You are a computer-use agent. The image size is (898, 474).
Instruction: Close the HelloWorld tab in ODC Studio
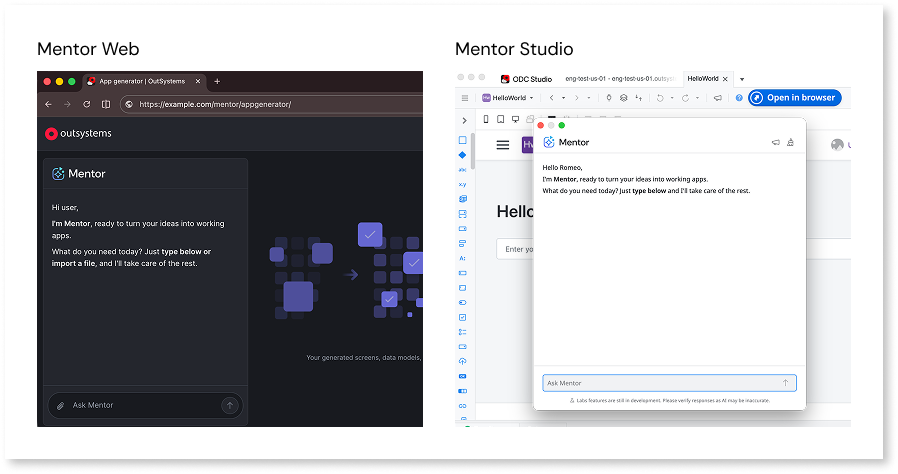pos(725,79)
